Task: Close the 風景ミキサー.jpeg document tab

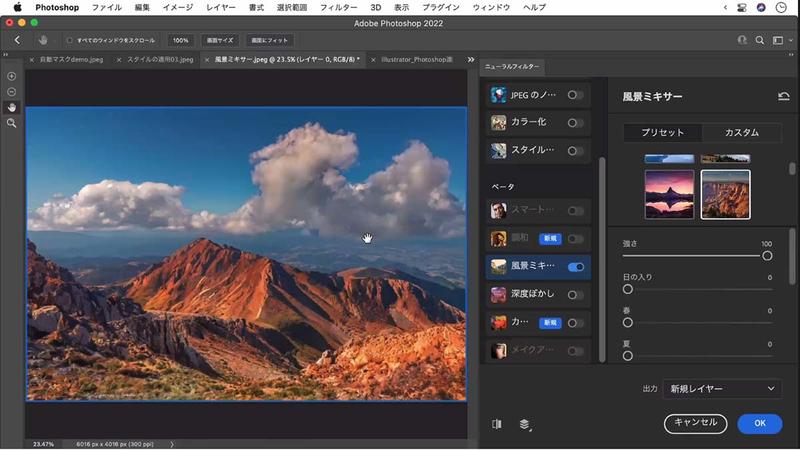Action: click(x=207, y=60)
